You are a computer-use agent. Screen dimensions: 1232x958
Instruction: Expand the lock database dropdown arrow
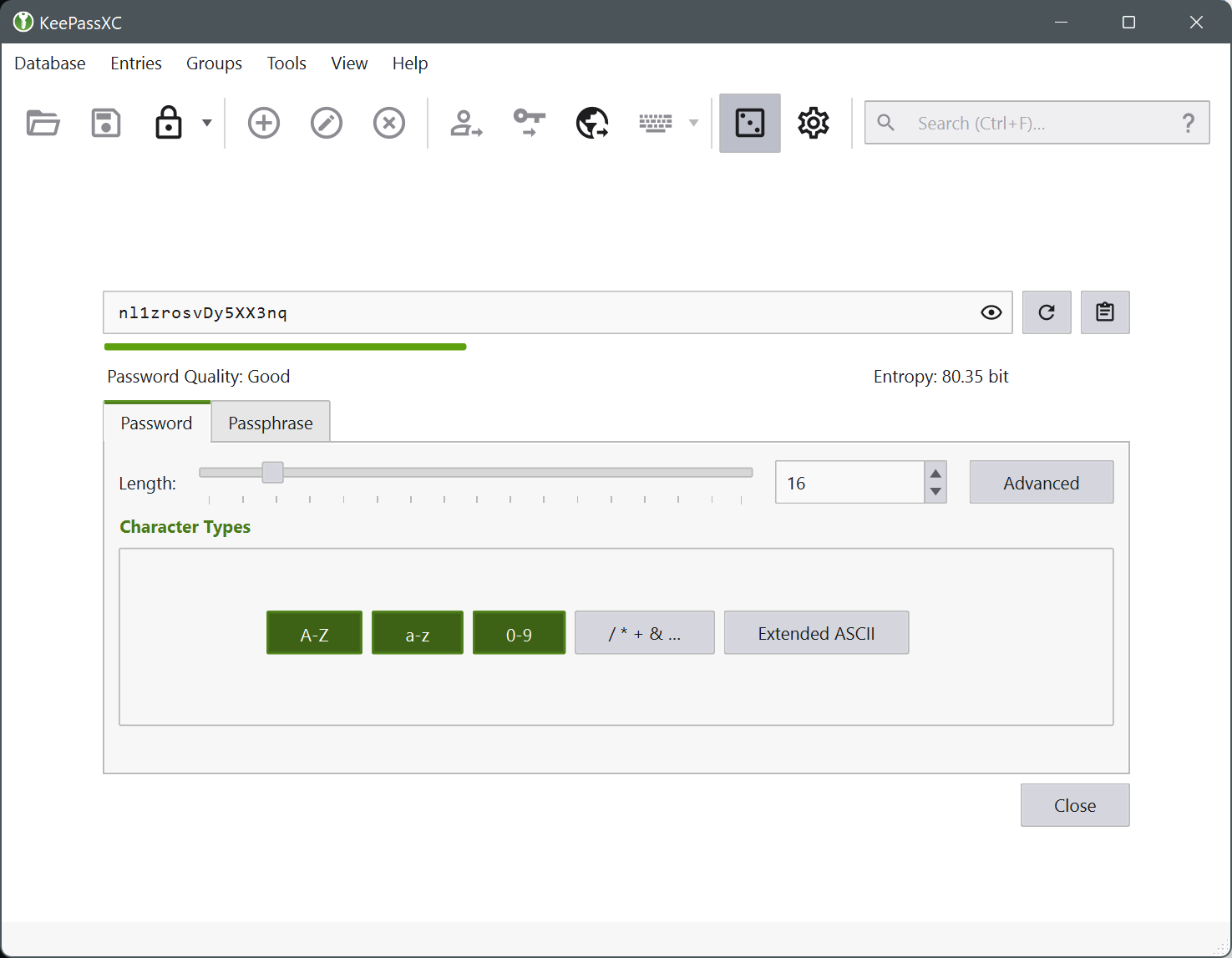[207, 123]
